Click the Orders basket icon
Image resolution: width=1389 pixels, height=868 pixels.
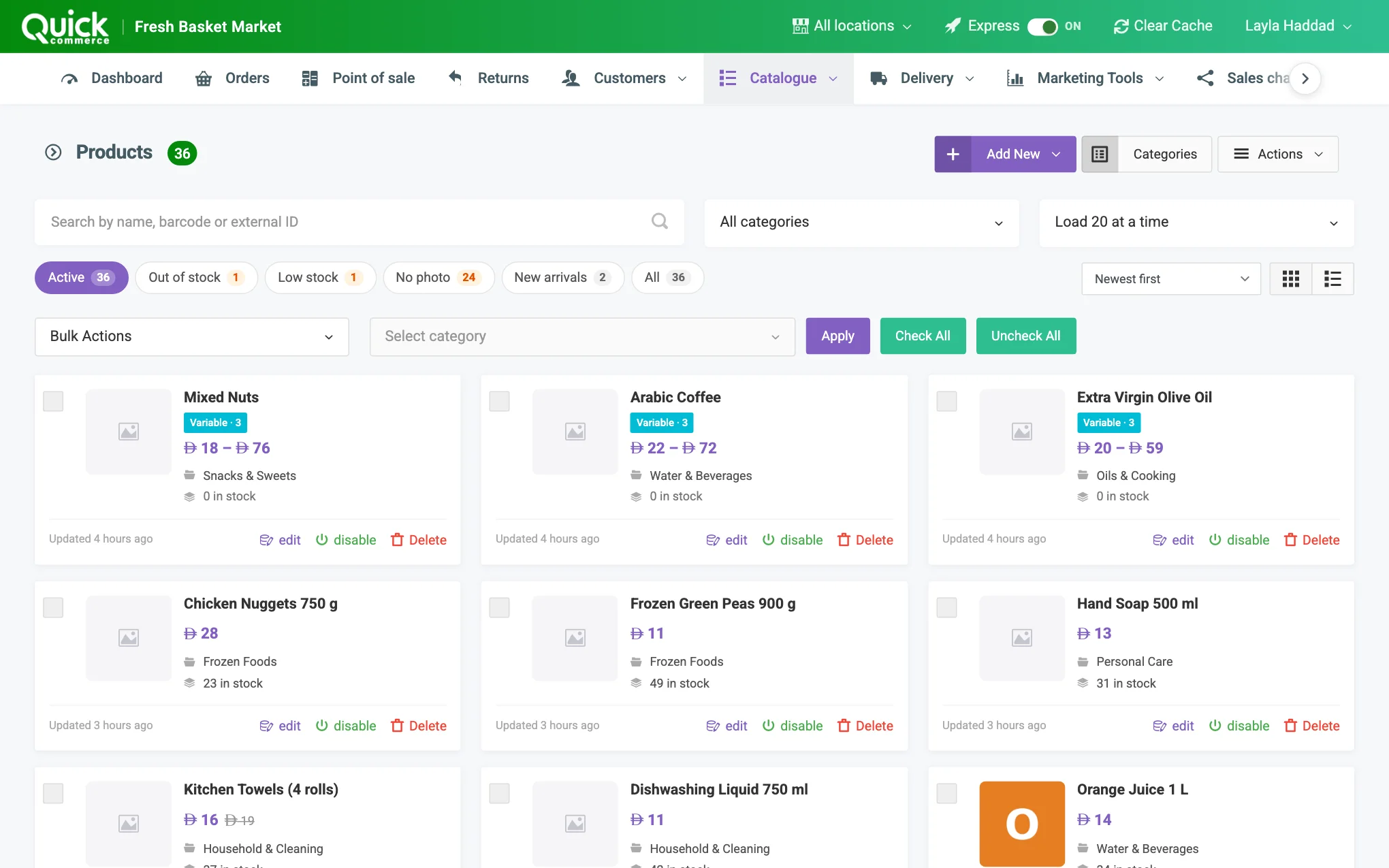[x=203, y=78]
